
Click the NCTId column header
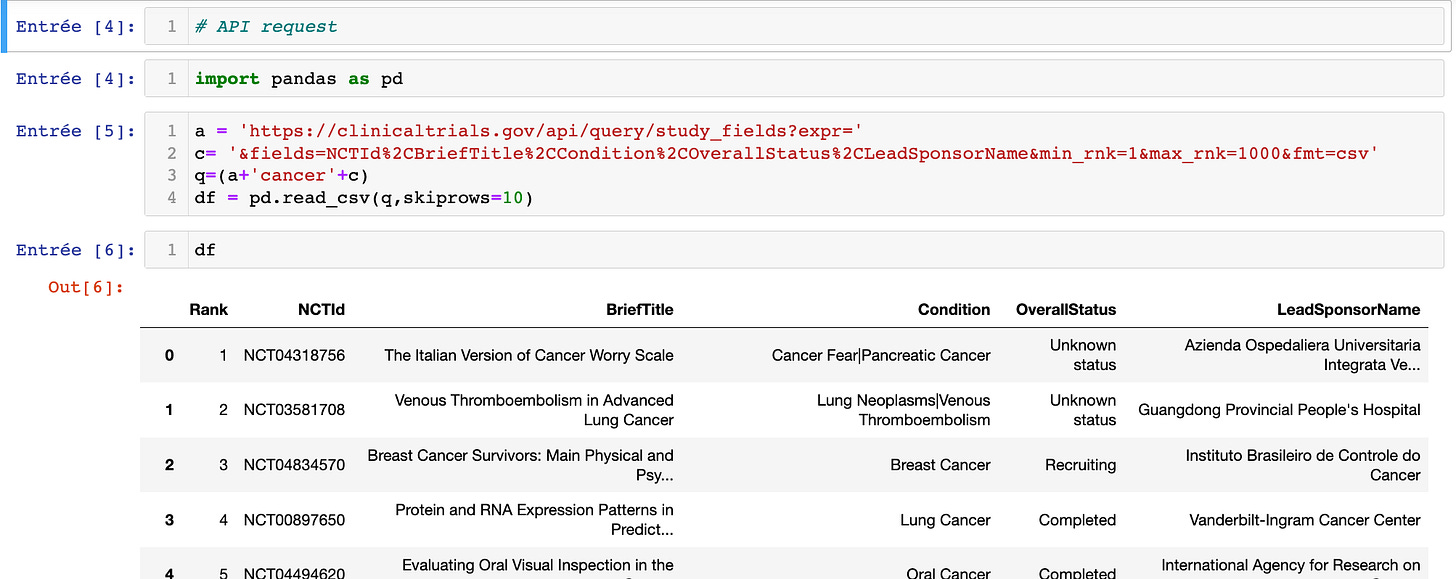[x=321, y=310]
